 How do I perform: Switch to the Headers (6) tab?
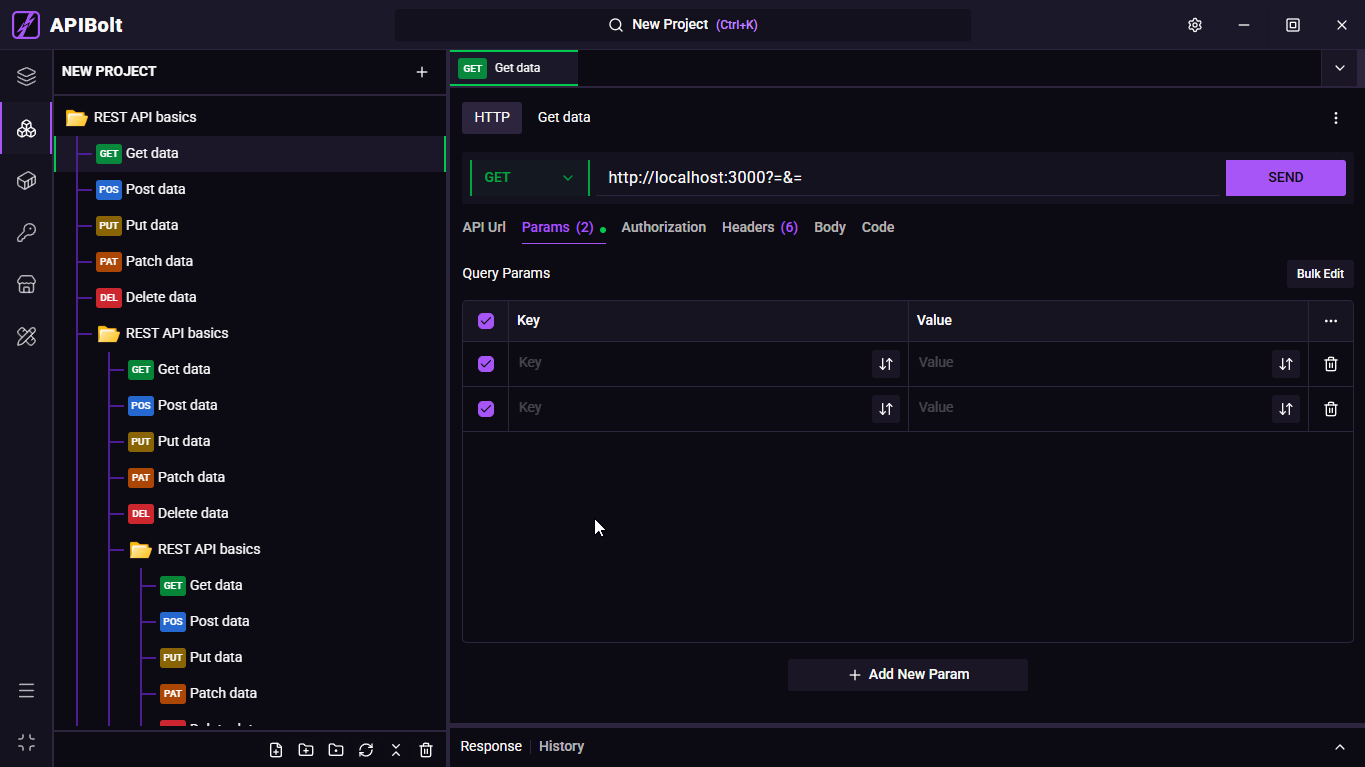tap(760, 227)
